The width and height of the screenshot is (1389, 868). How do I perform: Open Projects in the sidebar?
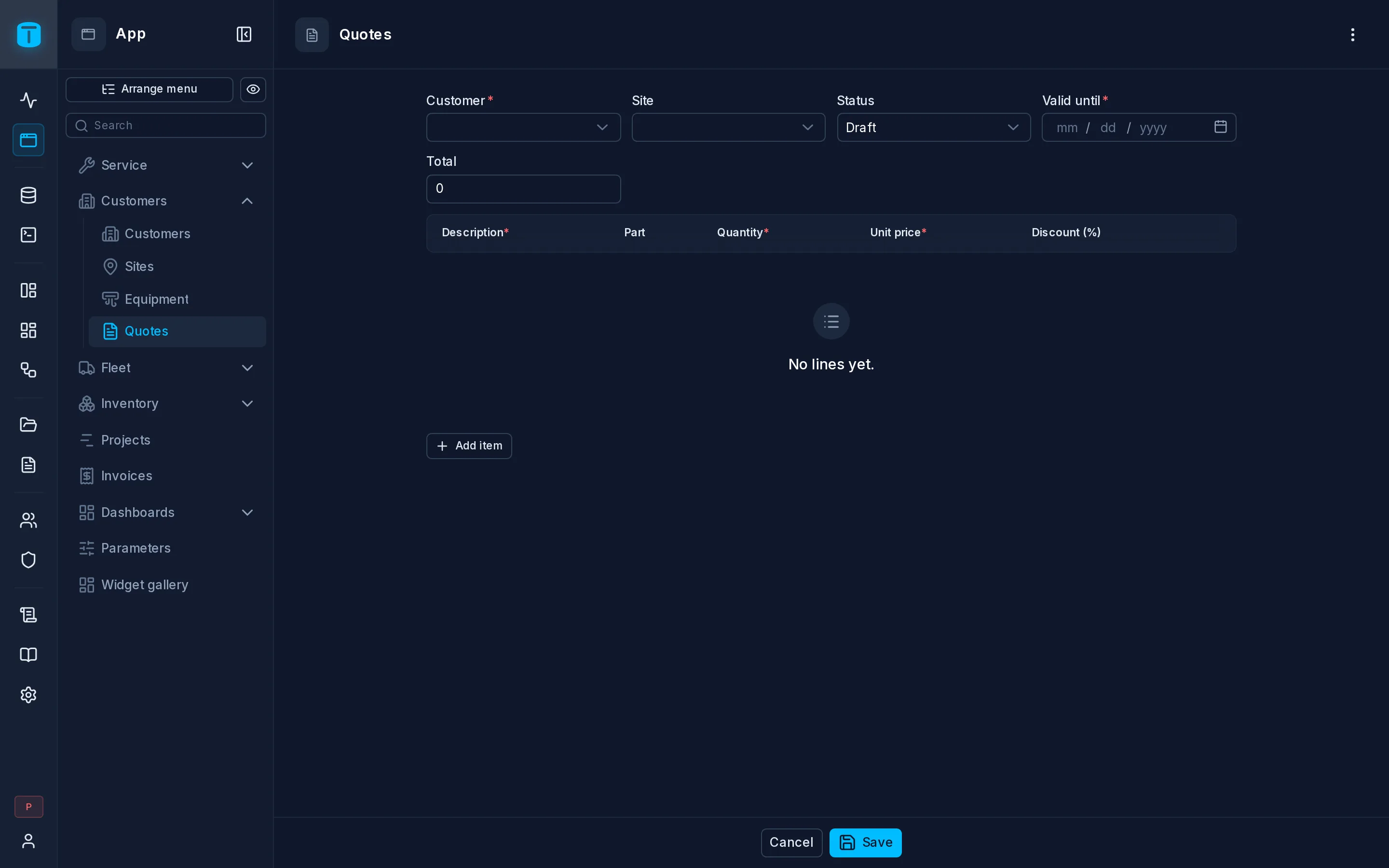click(166, 440)
